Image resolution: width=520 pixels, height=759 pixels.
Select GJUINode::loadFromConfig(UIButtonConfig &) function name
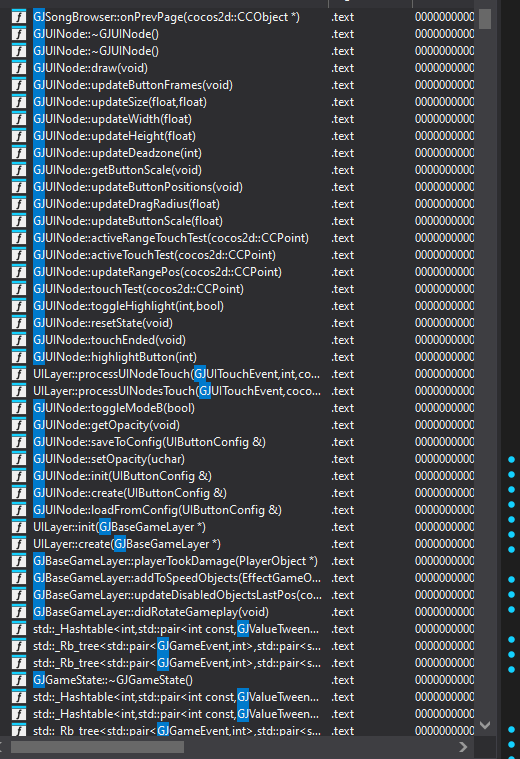(x=157, y=510)
